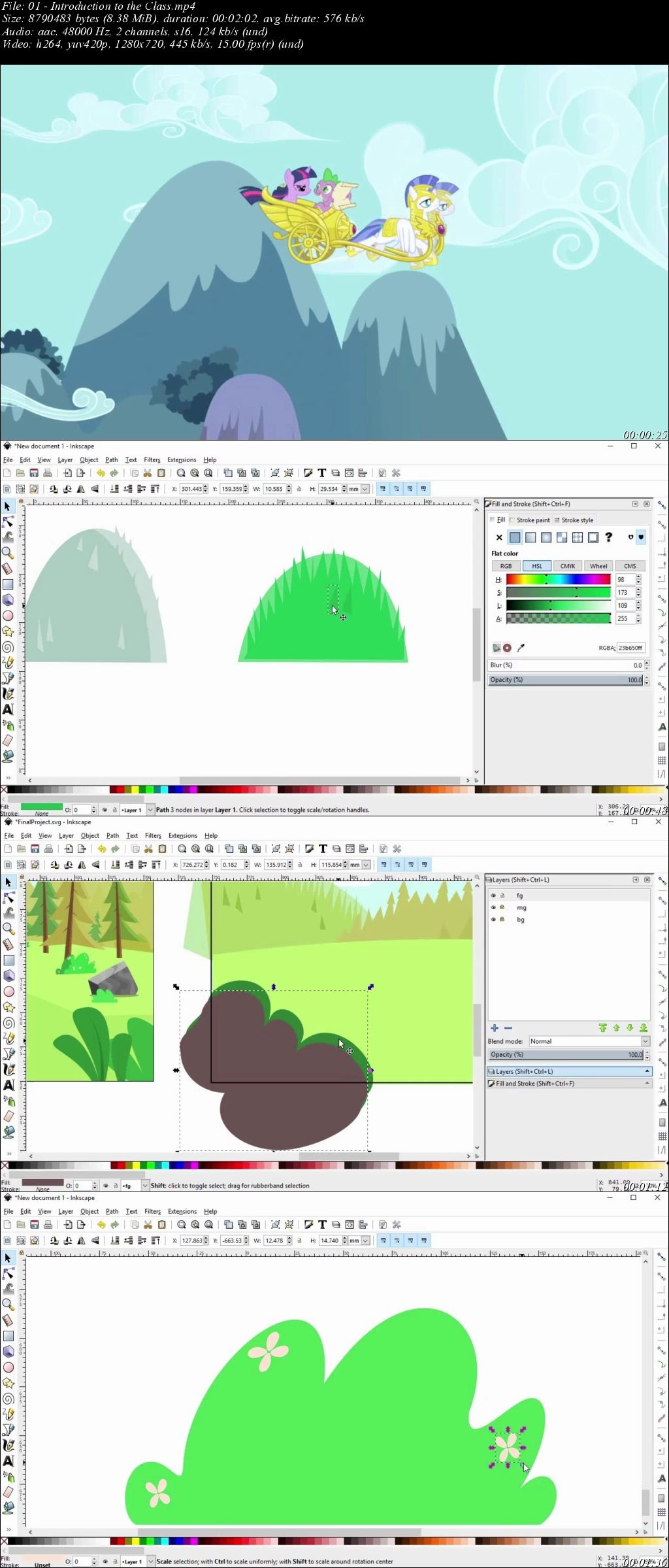
Task: Select the Node tool in the grass-hill window
Action: coord(8,522)
